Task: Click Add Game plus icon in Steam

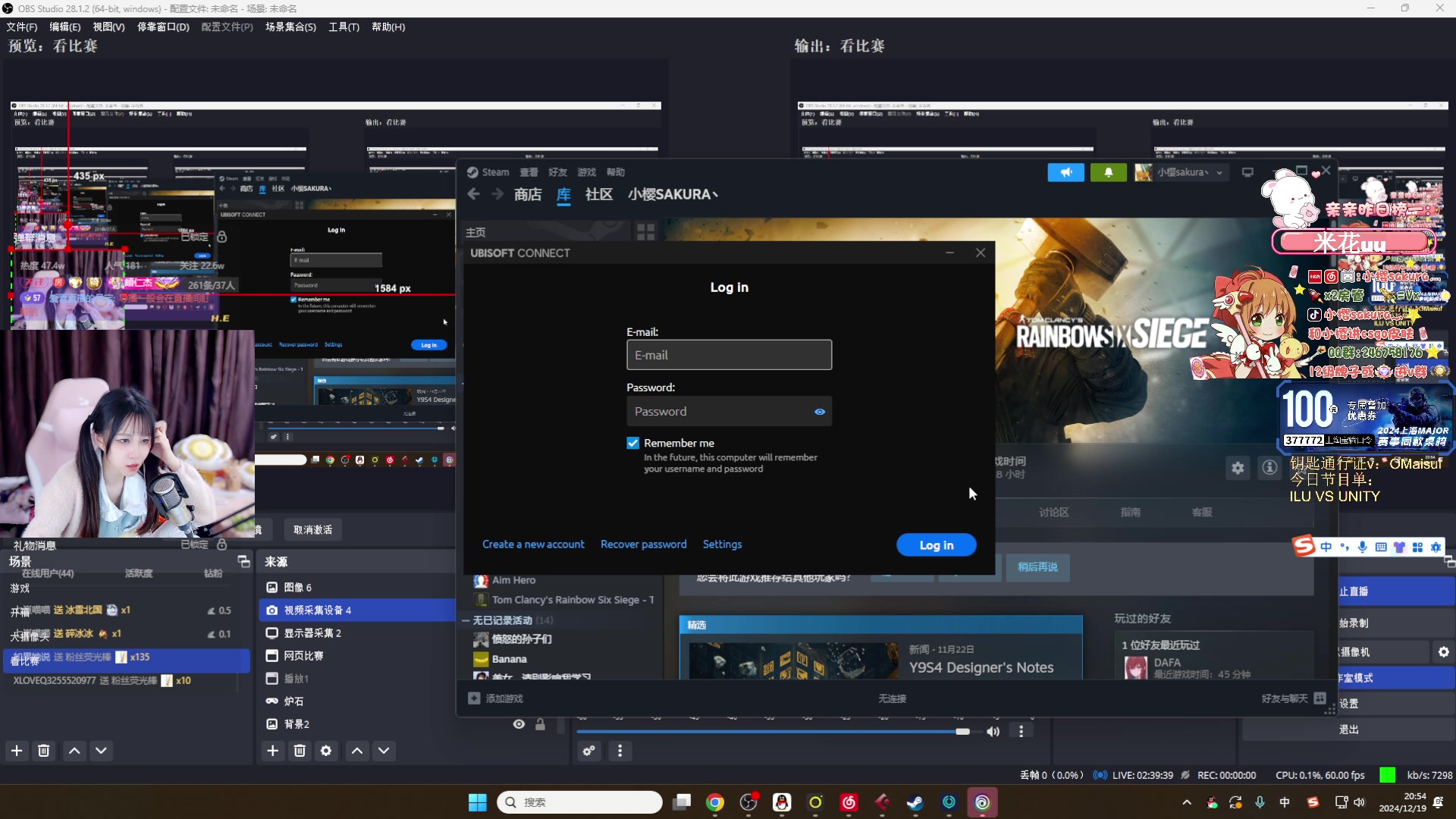Action: (x=474, y=698)
